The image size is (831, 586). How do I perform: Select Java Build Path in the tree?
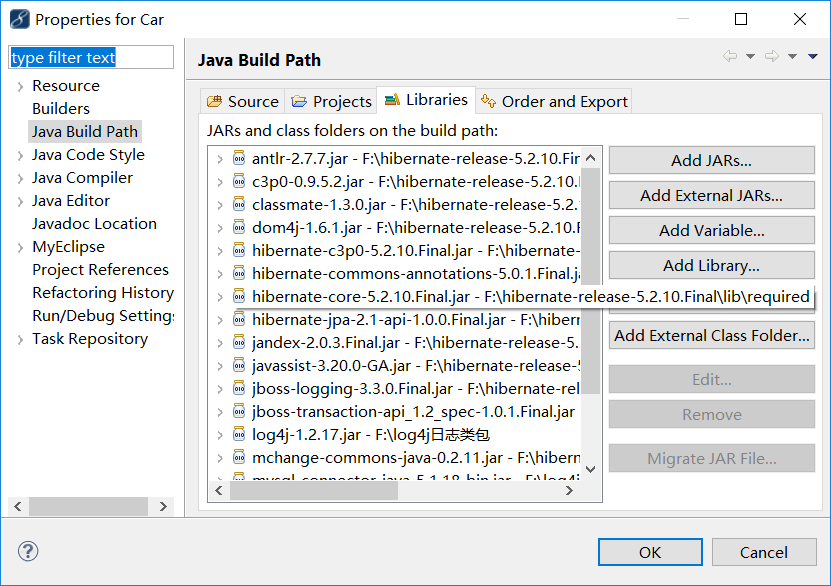pos(85,131)
